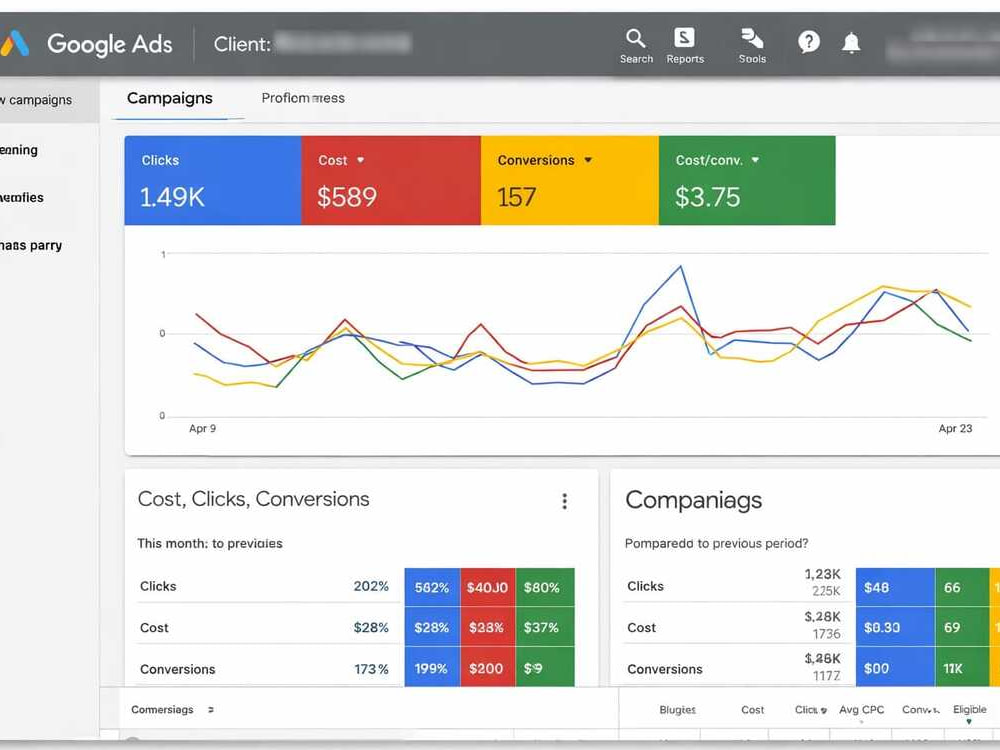Click the 'Companiags' card title
1000x750 pixels.
tap(694, 500)
